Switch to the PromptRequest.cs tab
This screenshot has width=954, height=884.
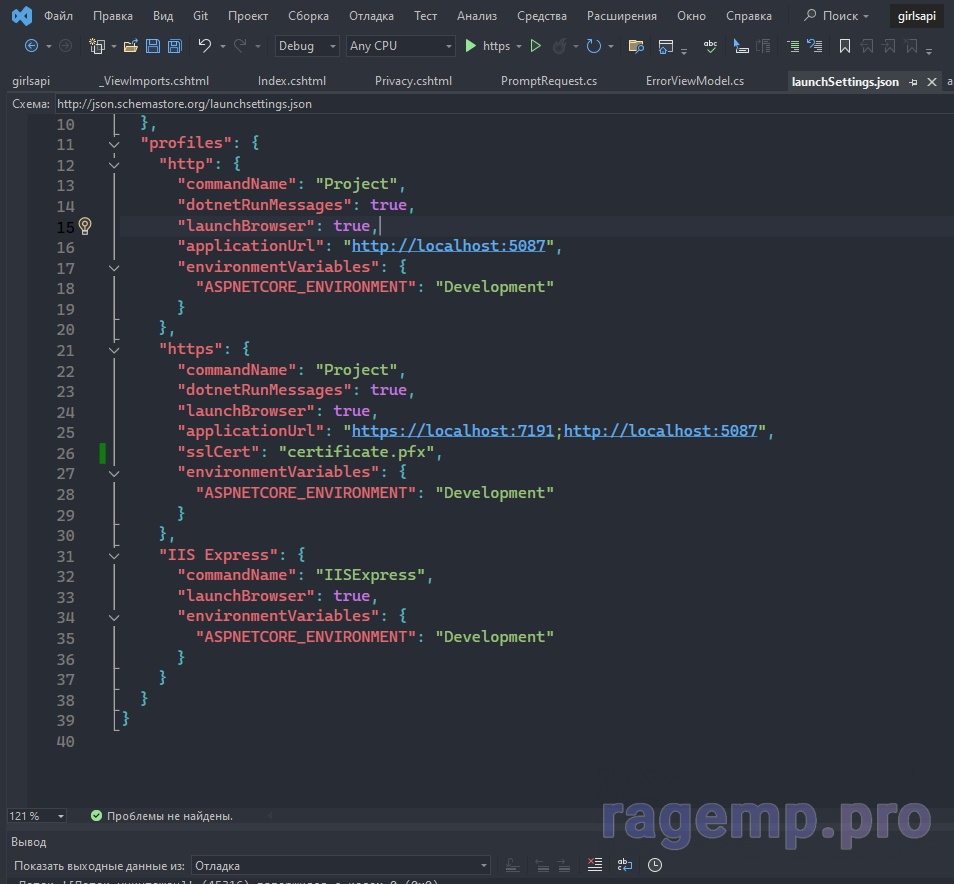(548, 81)
